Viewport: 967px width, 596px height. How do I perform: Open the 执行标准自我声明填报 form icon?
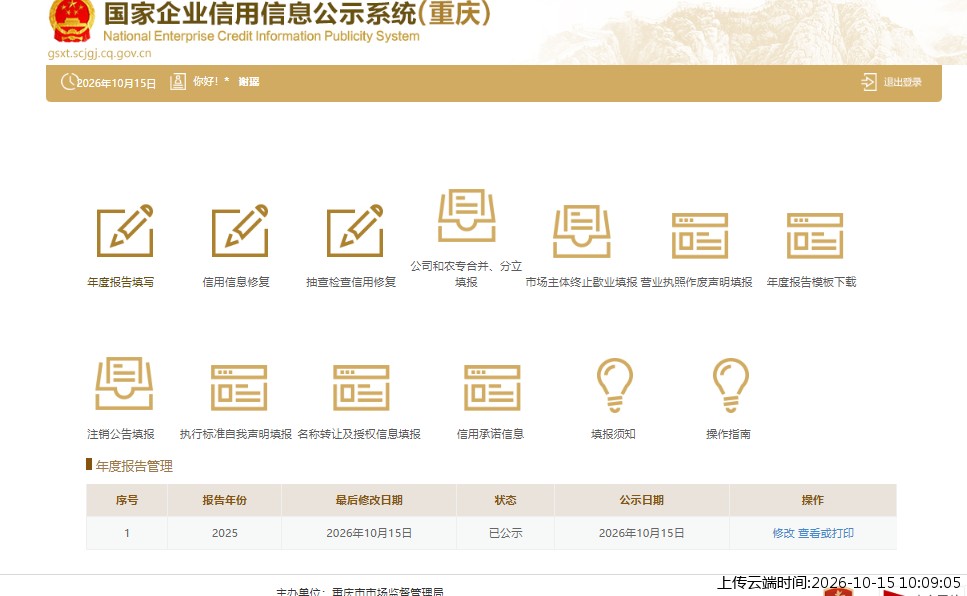(239, 387)
